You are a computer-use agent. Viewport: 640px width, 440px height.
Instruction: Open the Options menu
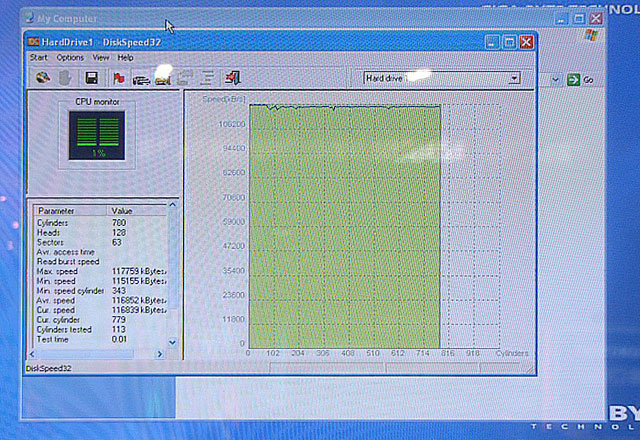coord(70,58)
